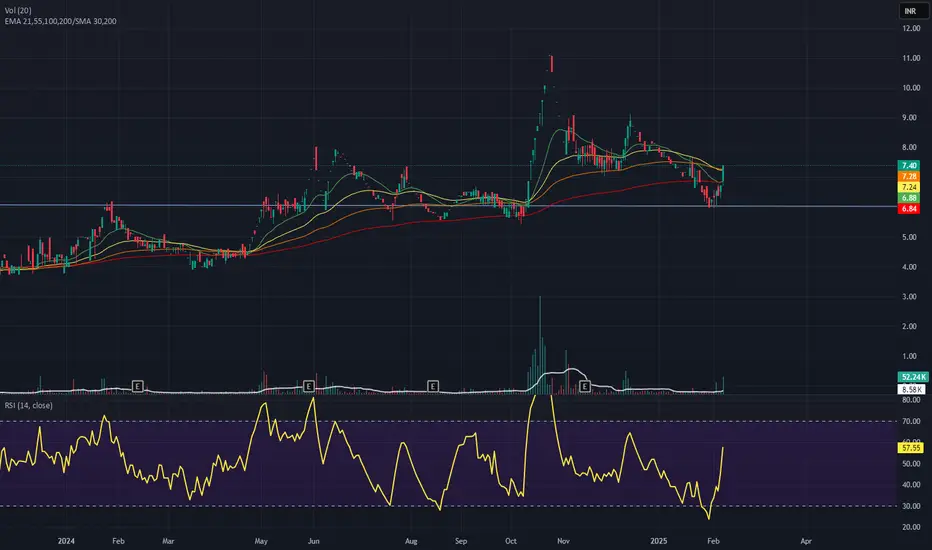Click 30.00 on the RSI scale
This screenshot has width=932, height=550.
tap(911, 506)
